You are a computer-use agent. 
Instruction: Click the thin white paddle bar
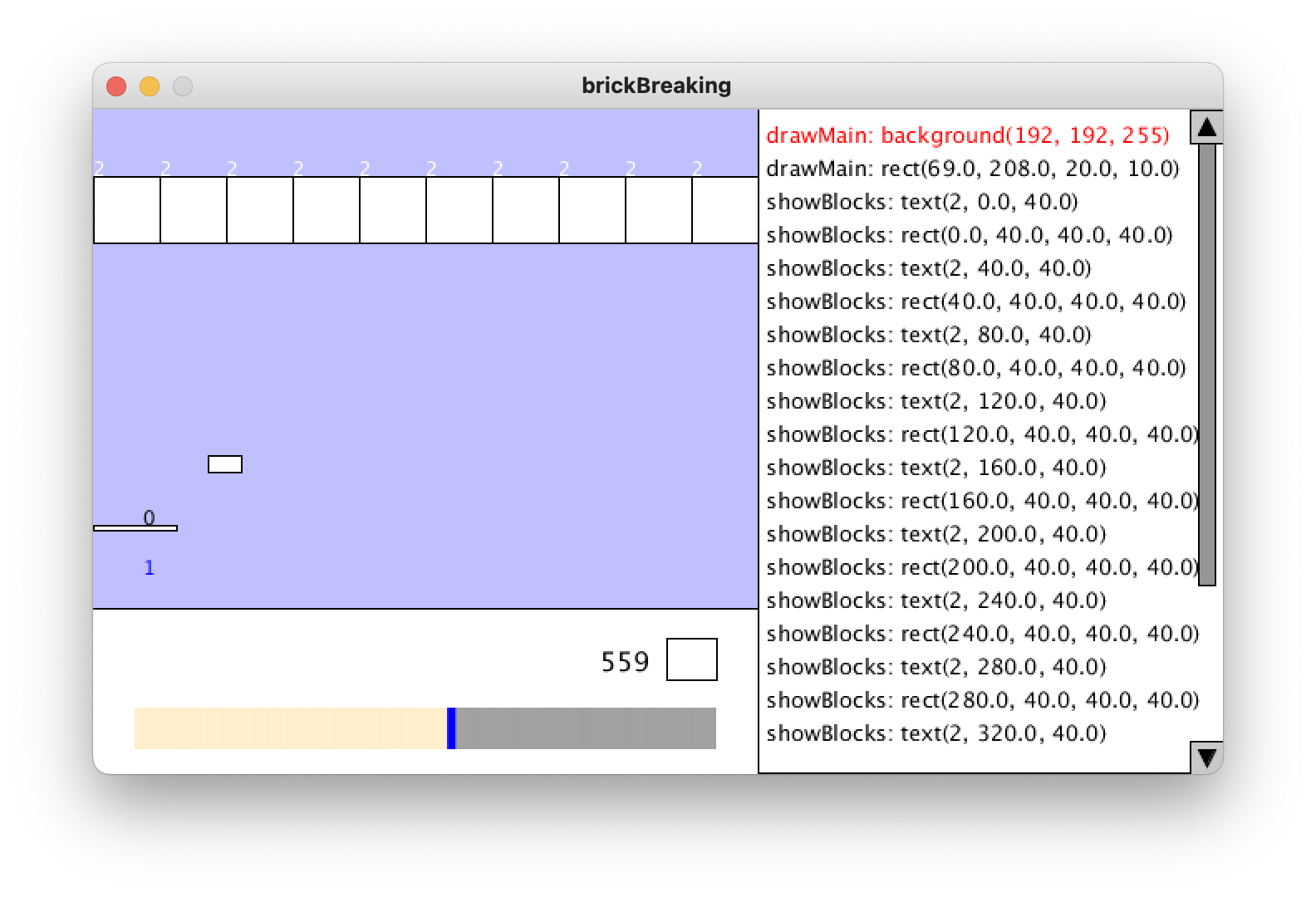[x=135, y=528]
